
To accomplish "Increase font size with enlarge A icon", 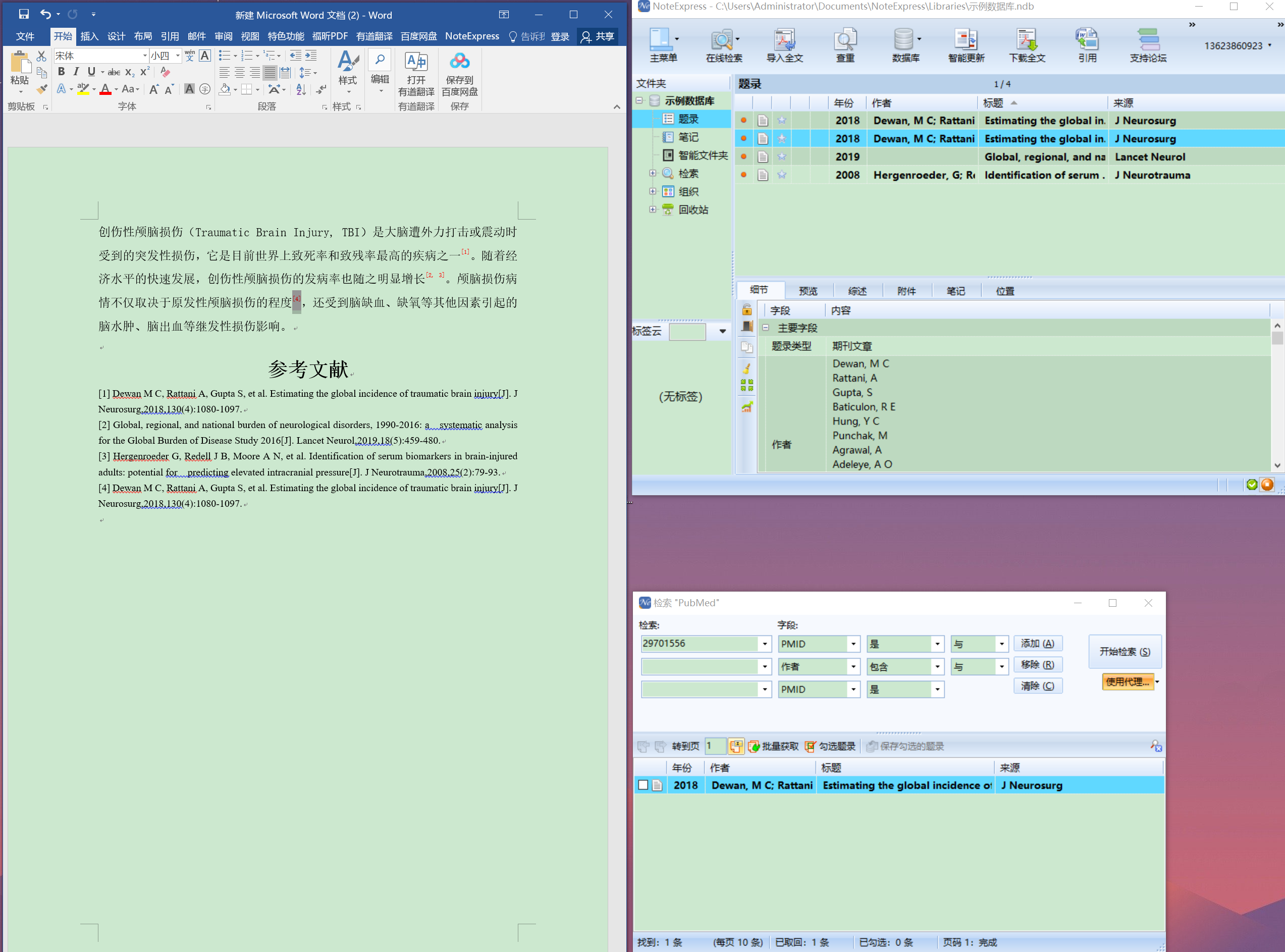I will click(154, 89).
